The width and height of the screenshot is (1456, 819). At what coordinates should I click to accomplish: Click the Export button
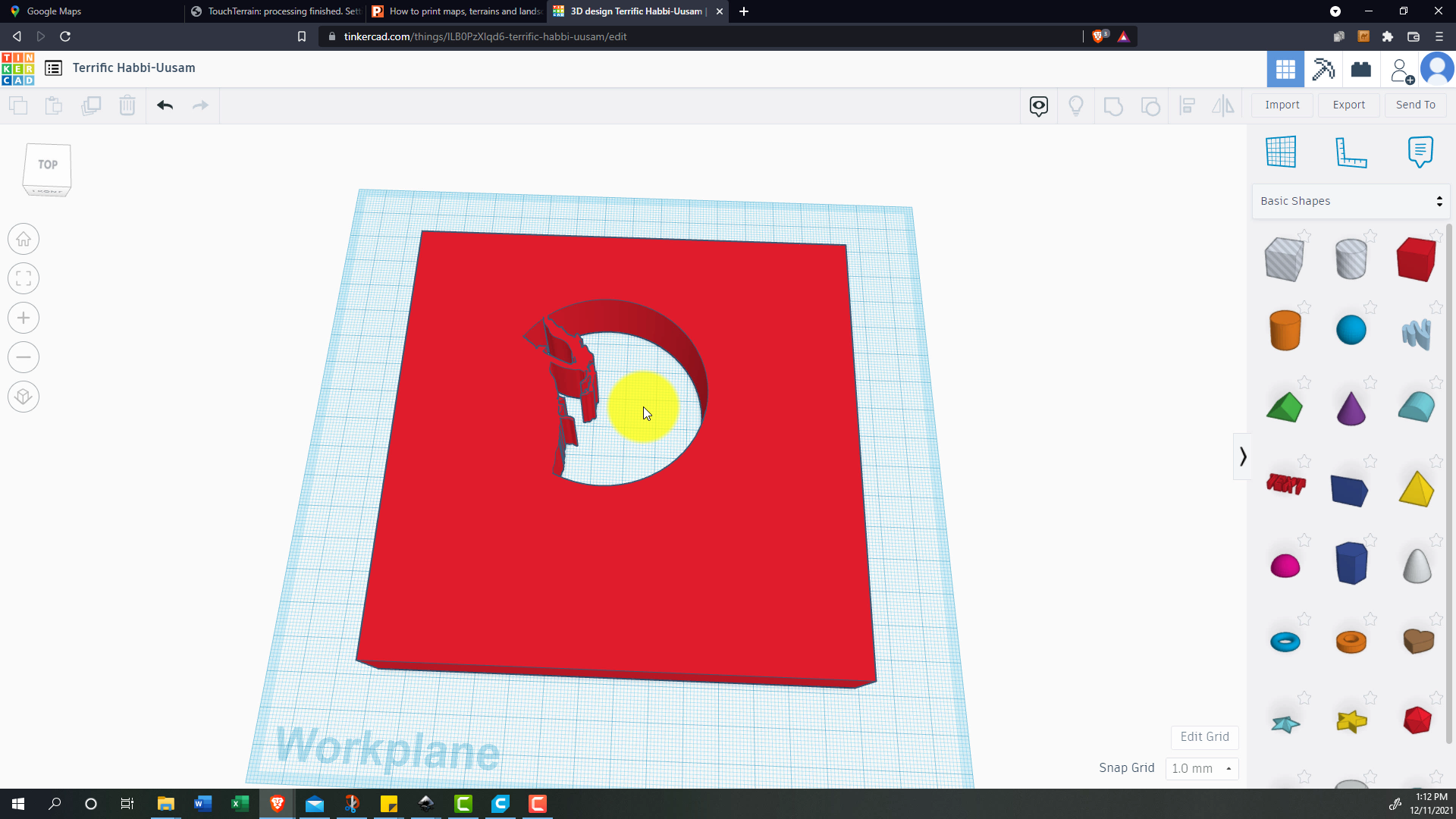click(x=1348, y=105)
